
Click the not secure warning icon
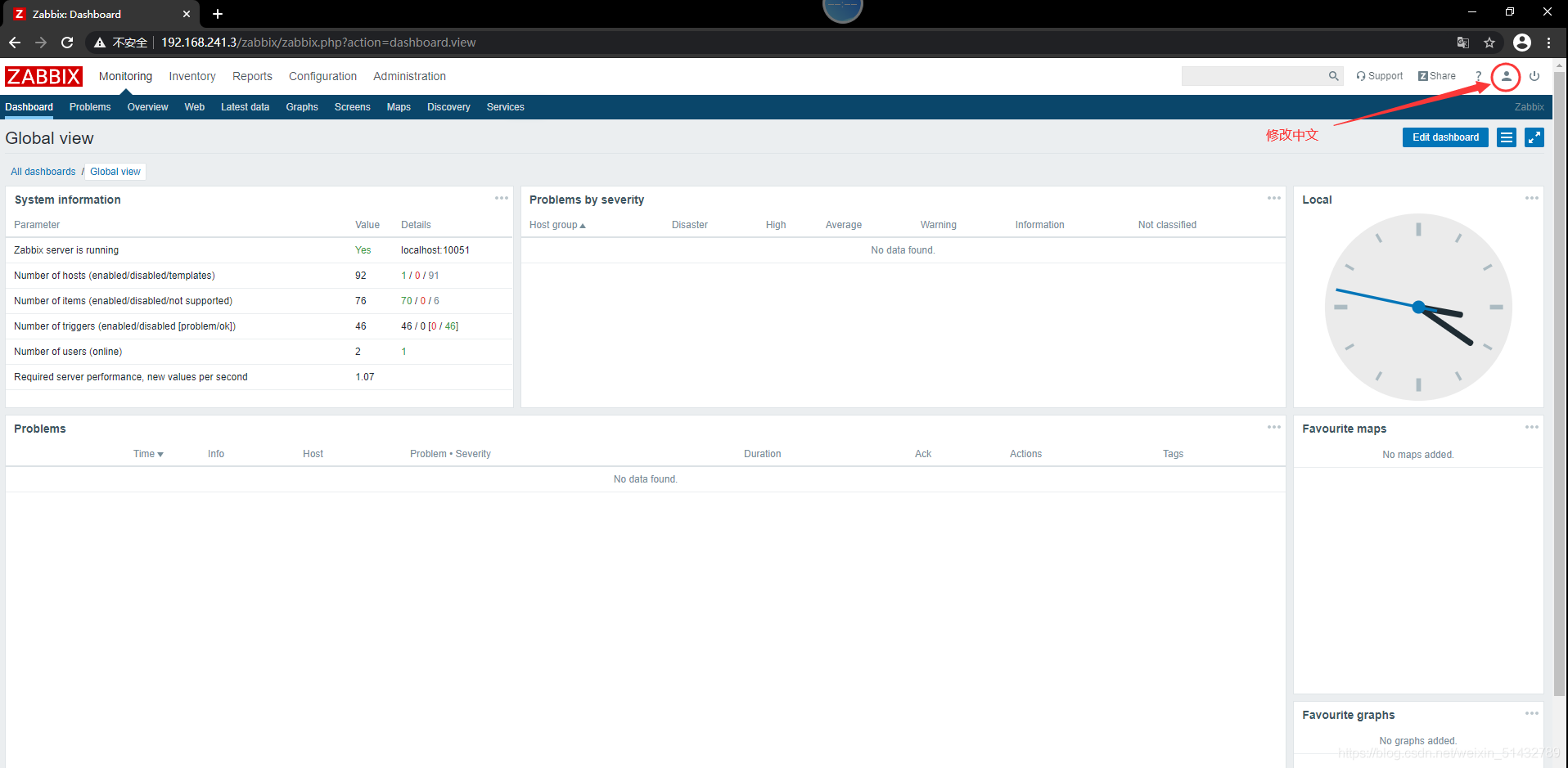[x=100, y=43]
